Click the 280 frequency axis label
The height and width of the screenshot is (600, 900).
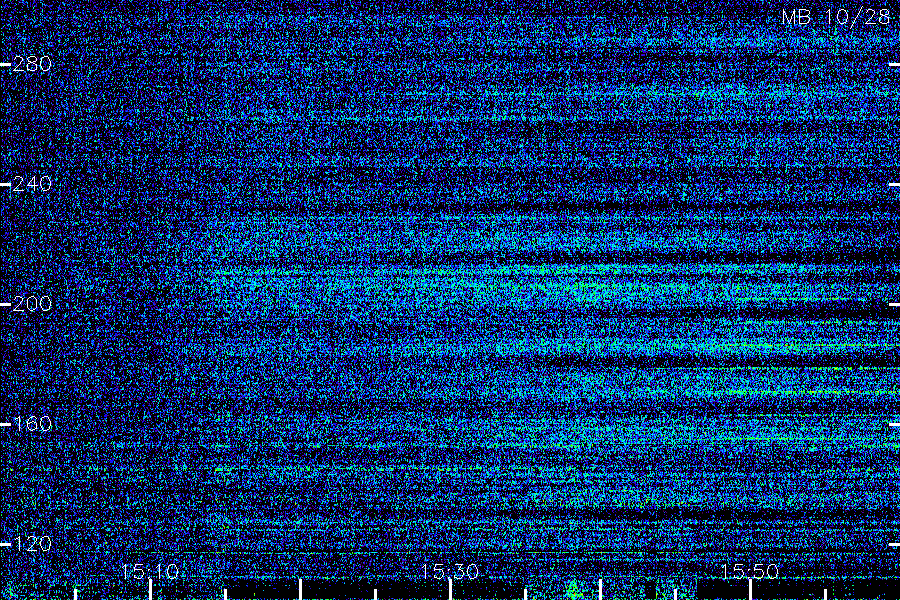[x=32, y=64]
